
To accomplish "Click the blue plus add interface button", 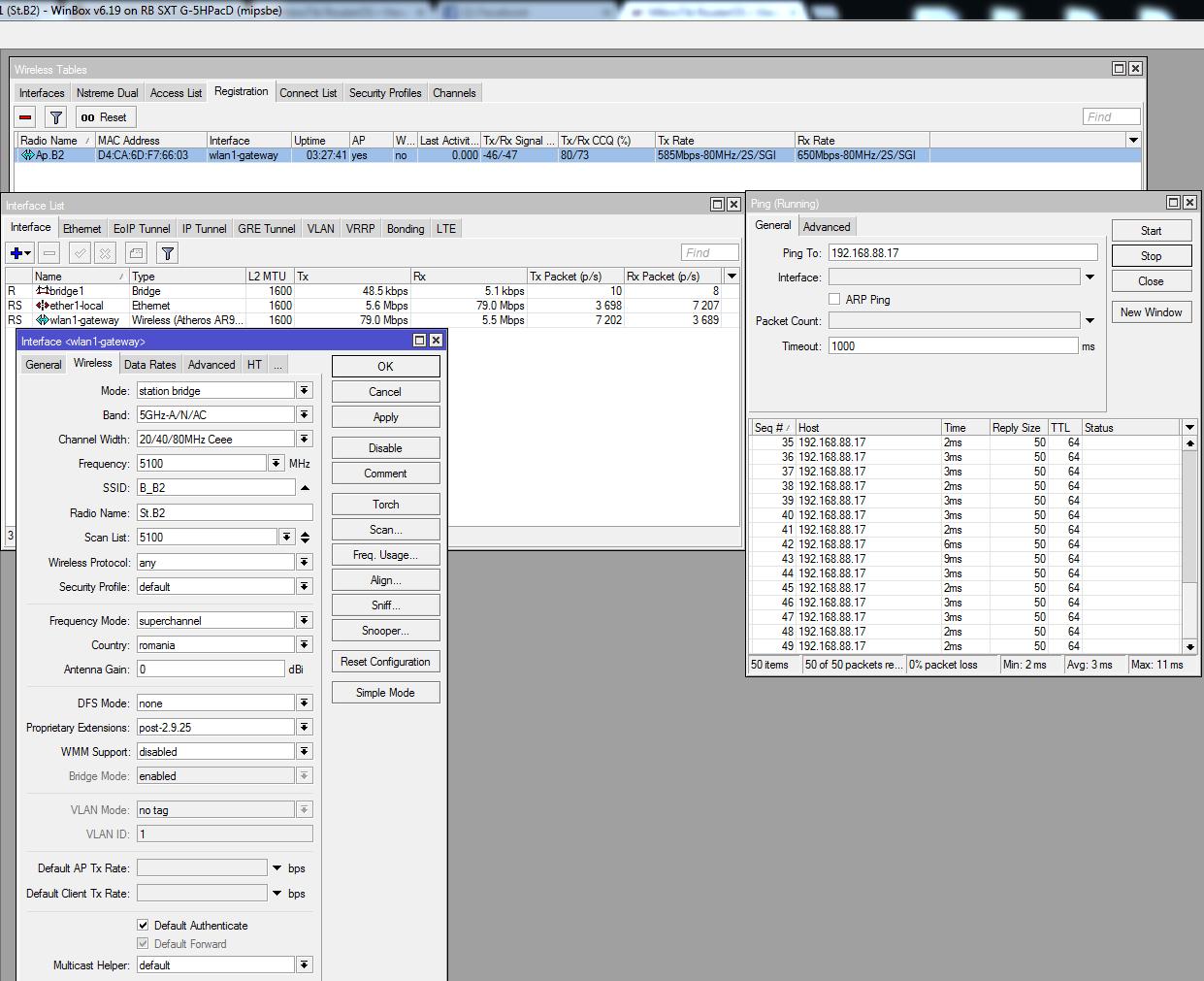I will pos(16,253).
